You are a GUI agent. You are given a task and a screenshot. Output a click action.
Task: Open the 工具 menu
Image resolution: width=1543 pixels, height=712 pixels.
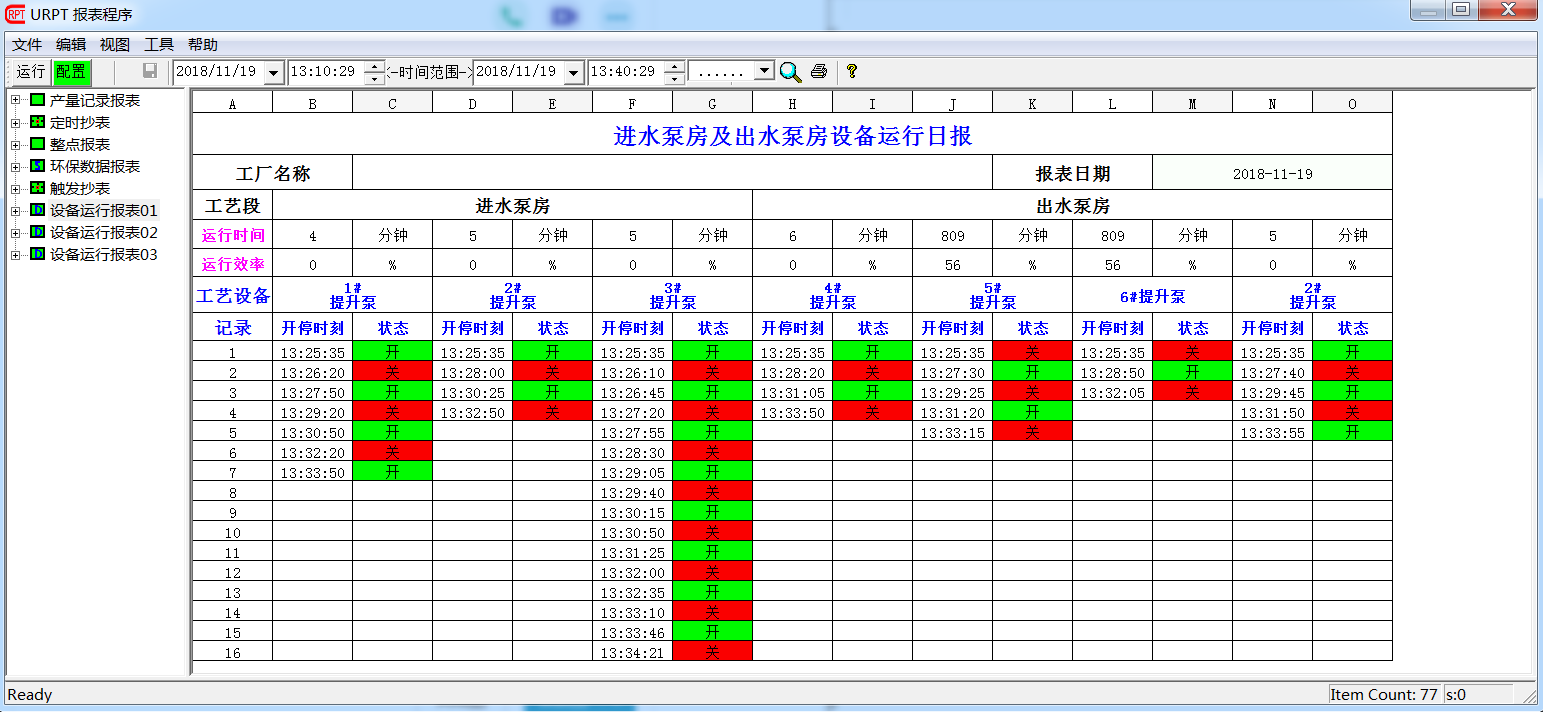point(159,44)
